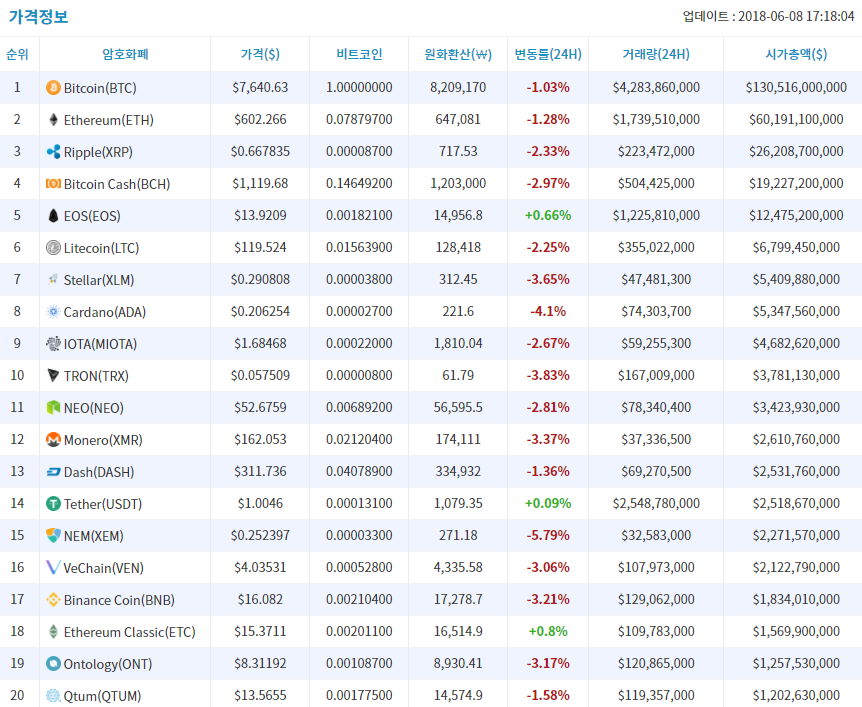This screenshot has width=862, height=707.
Task: Open the Ethereum(ETH) coin name
Action: [x=109, y=120]
